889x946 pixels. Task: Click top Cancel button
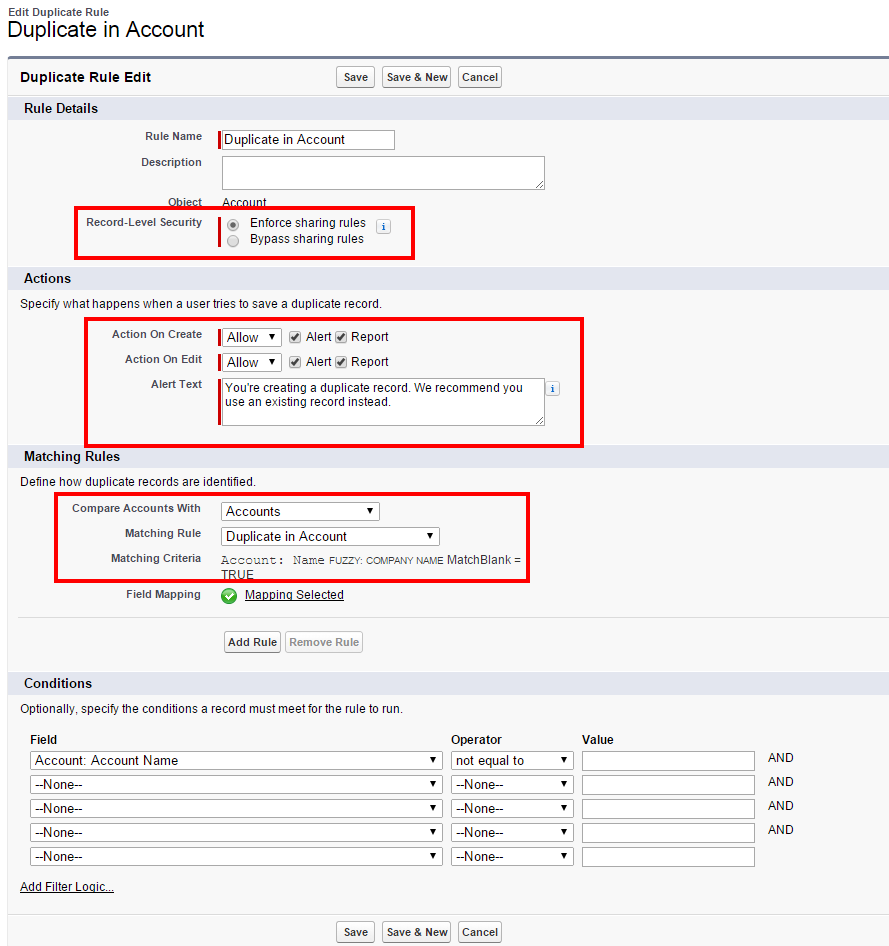(x=479, y=77)
